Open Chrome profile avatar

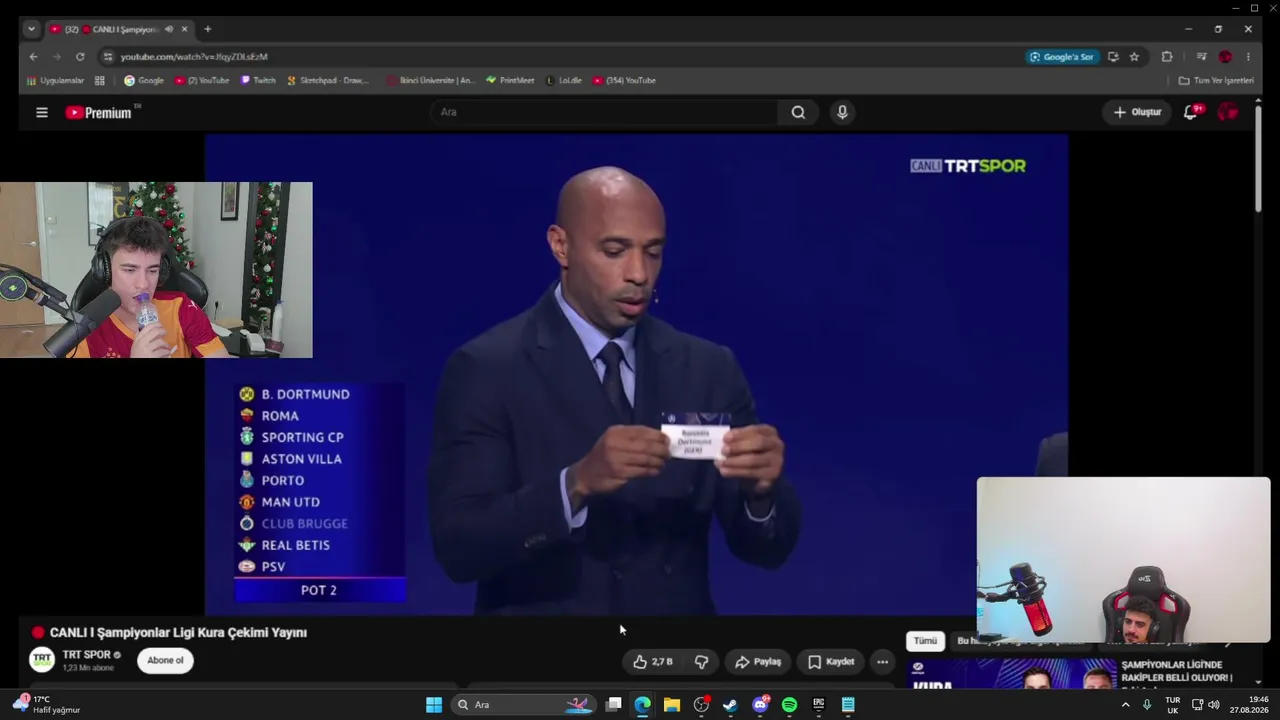(x=1225, y=57)
